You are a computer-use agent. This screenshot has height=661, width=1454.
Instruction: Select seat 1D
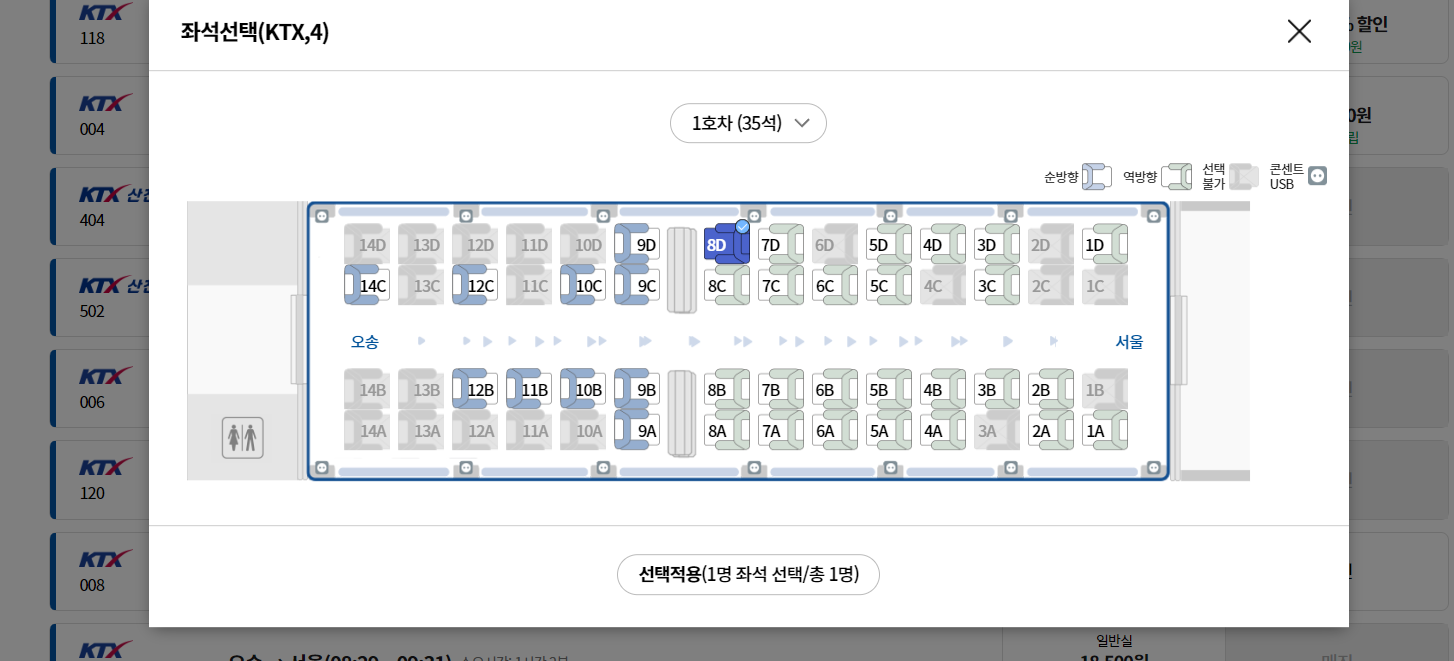1105,245
